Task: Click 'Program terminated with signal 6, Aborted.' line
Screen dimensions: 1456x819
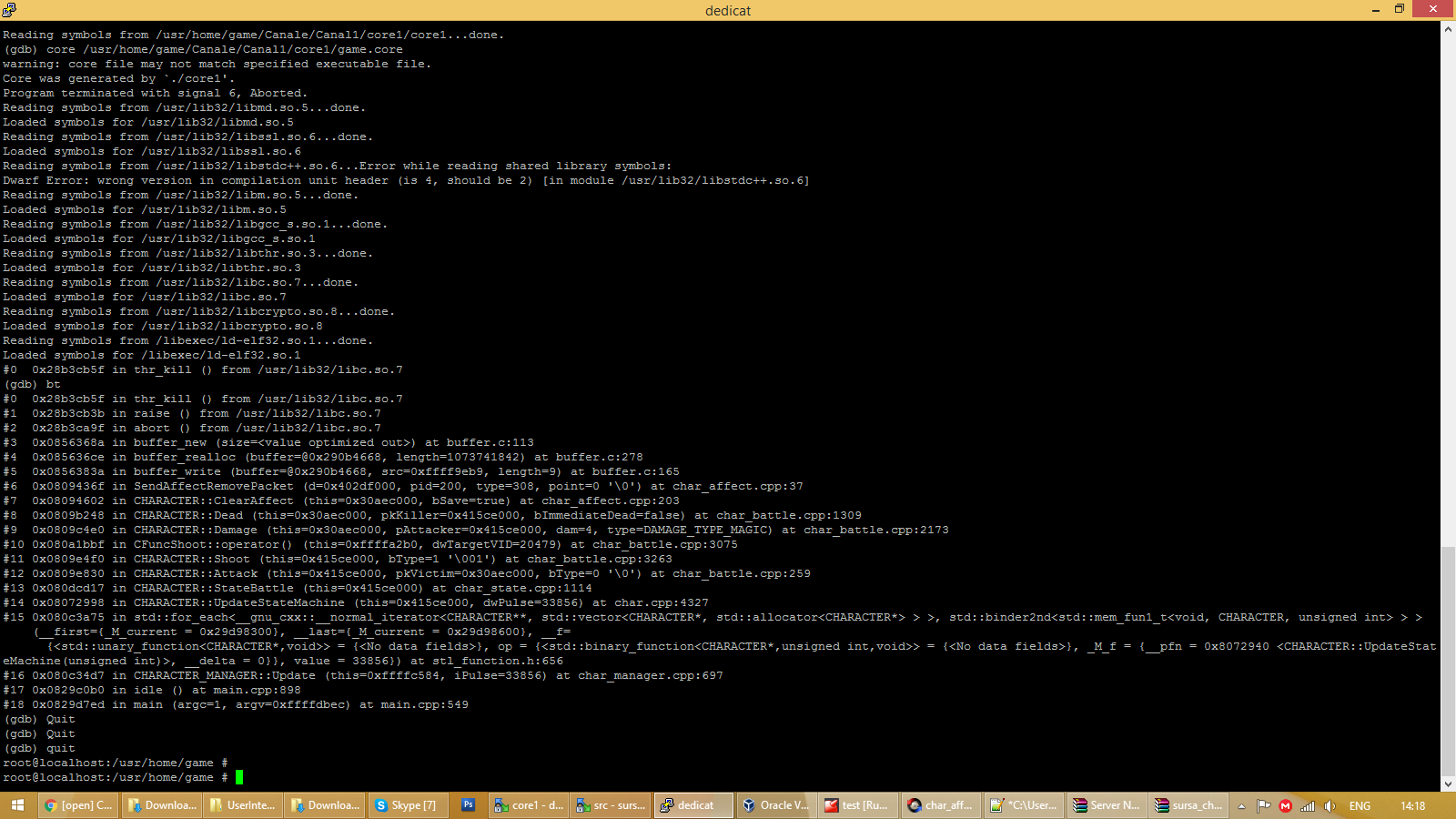Action: (x=155, y=93)
